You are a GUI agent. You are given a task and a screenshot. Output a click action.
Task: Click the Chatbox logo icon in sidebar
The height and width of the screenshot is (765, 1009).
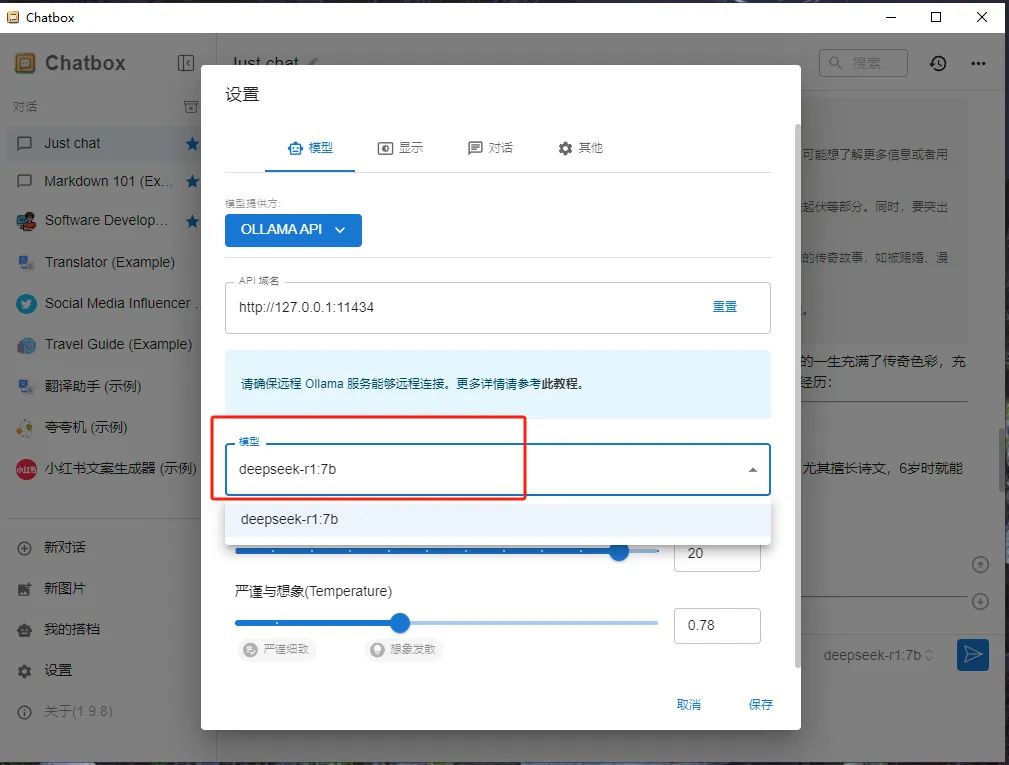point(25,63)
